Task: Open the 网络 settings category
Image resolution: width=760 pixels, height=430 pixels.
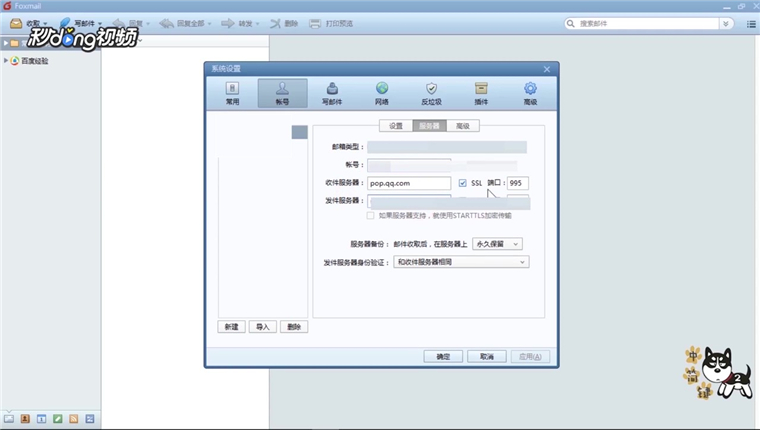Action: 382,94
